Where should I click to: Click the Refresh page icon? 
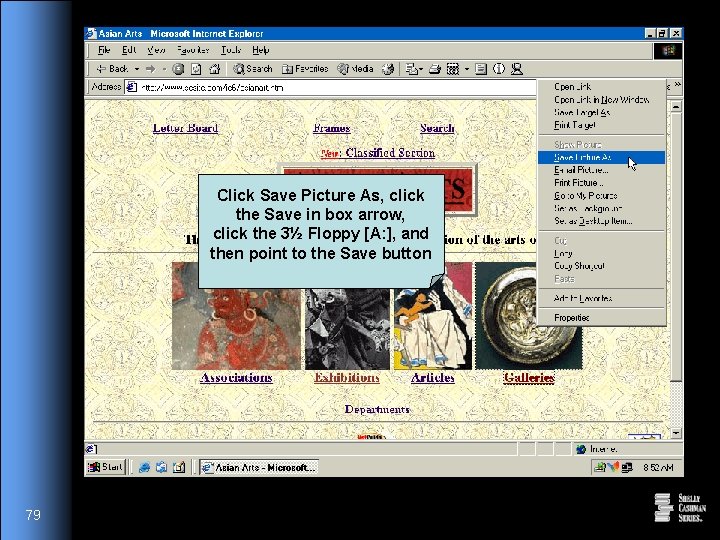click(x=196, y=69)
